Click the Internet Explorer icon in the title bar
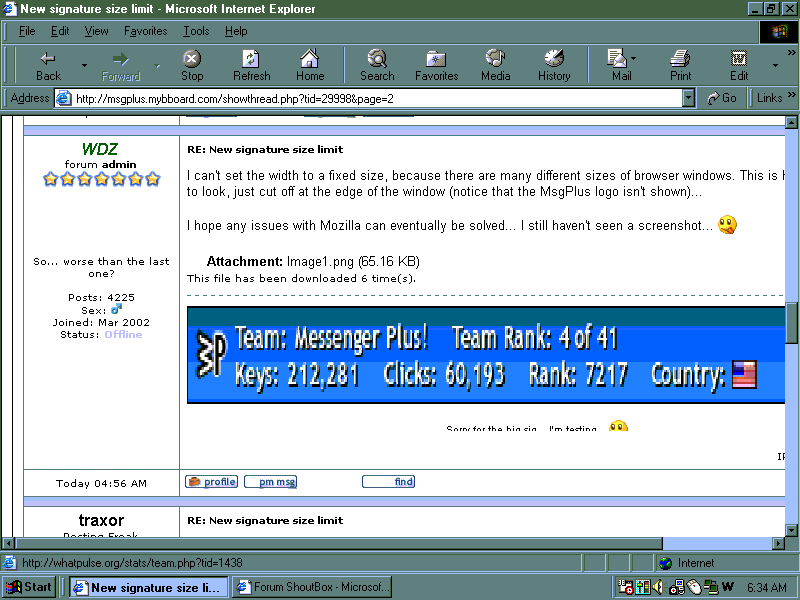 pos(10,9)
